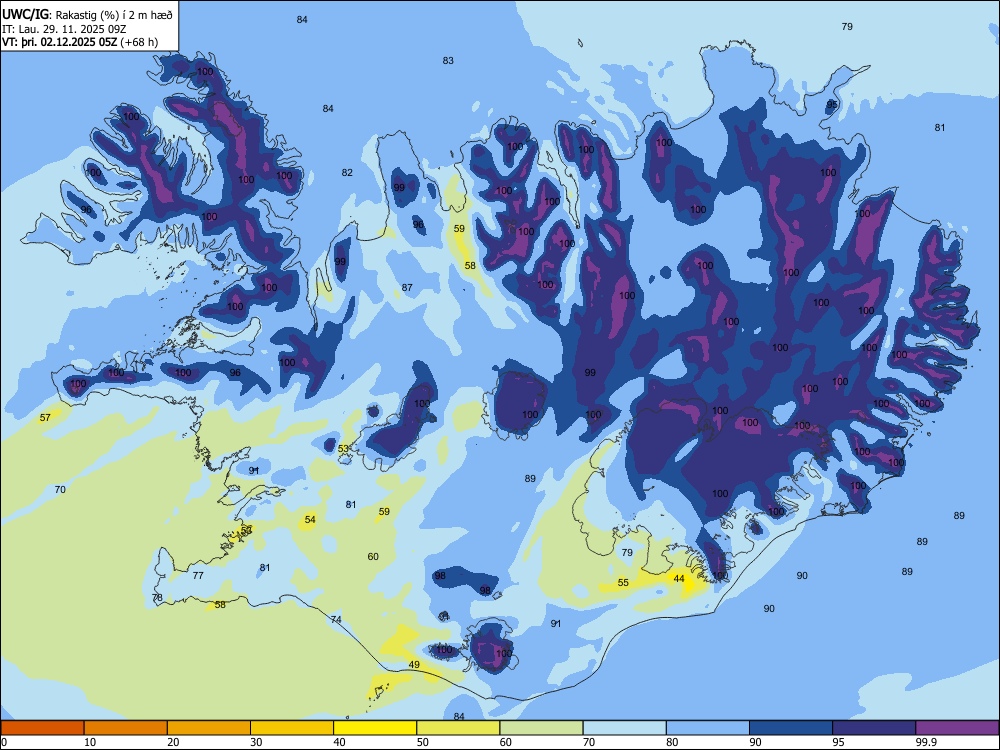1000x750 pixels.
Task: Click the 'VT: þri. 02.12.2025 05Z' valid time
Action: [x=60, y=43]
